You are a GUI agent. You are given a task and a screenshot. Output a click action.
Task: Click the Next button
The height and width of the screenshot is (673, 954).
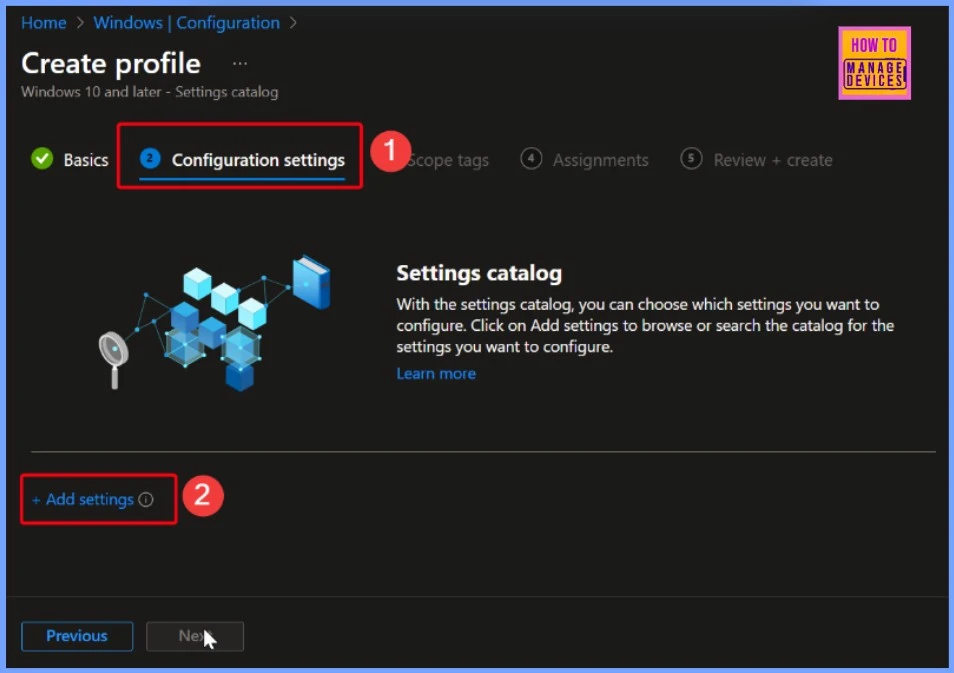[195, 636]
